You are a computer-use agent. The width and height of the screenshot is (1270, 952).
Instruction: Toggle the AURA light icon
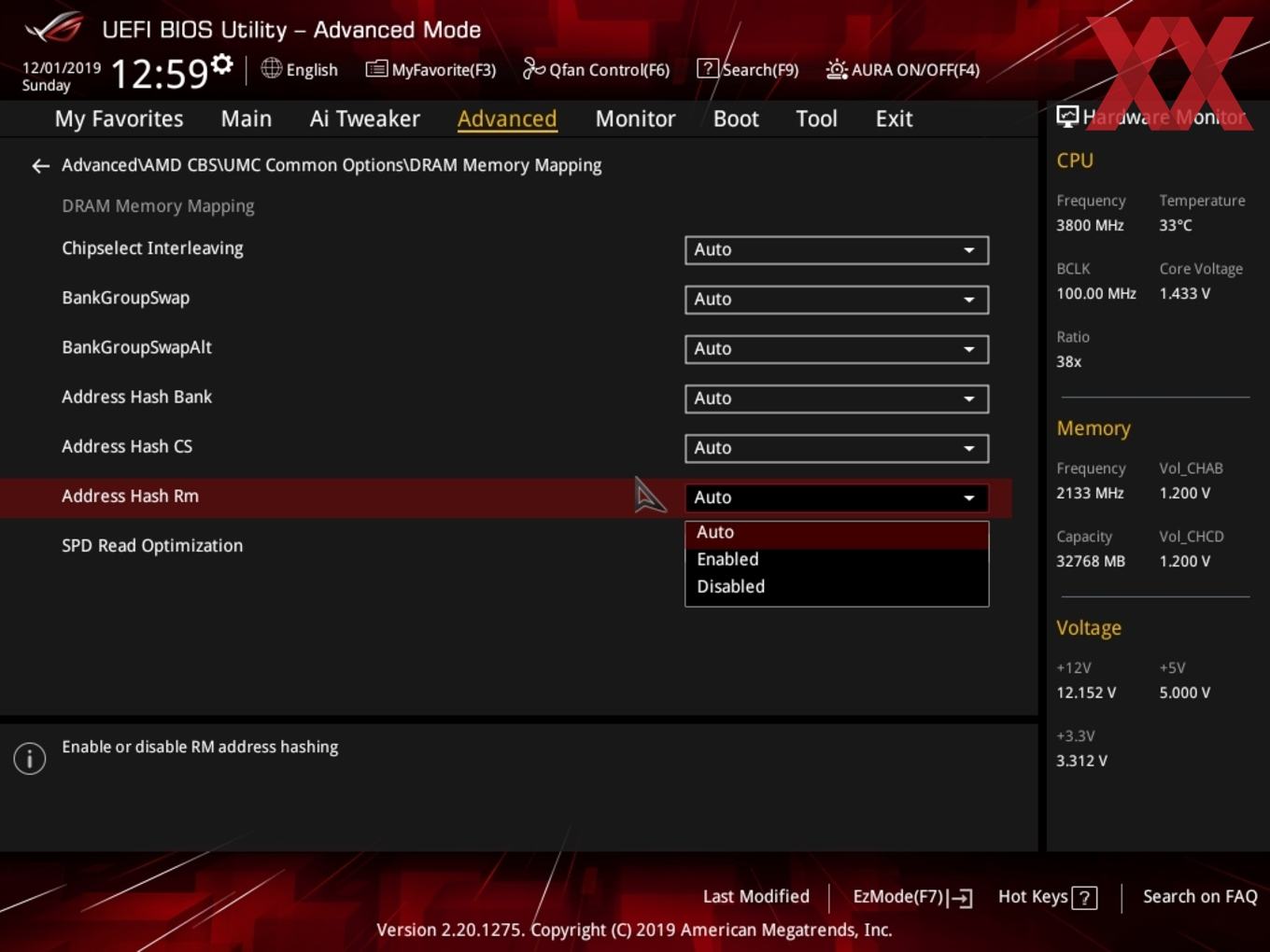click(x=837, y=69)
